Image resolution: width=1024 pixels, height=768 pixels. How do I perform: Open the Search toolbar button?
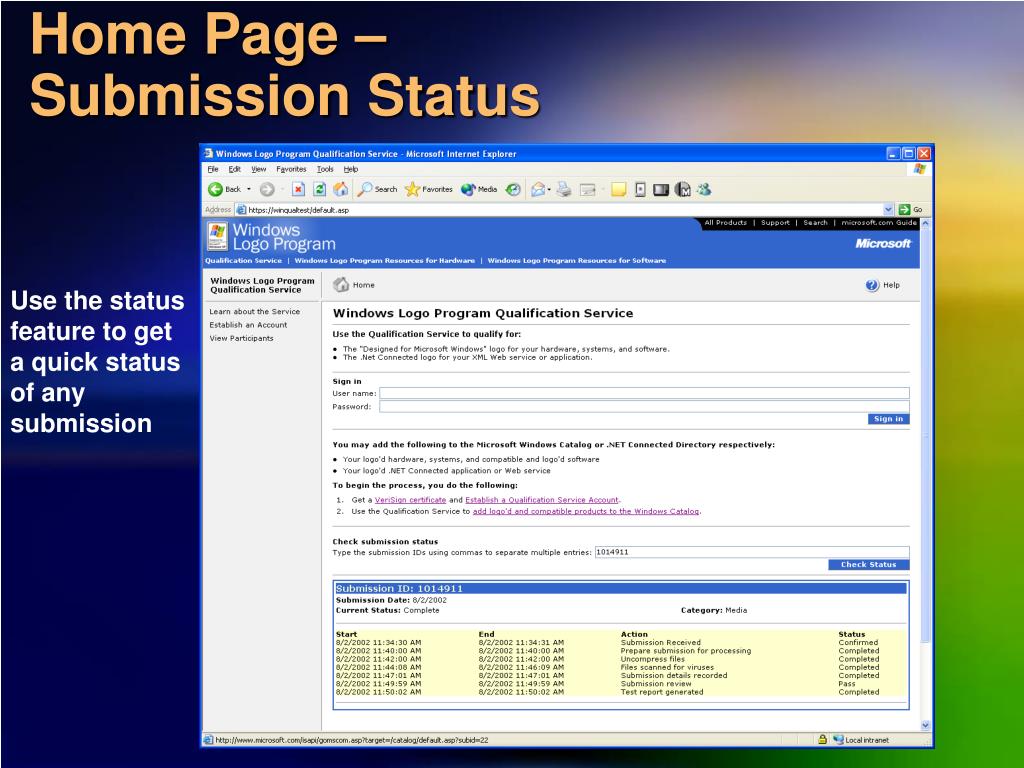tap(377, 189)
